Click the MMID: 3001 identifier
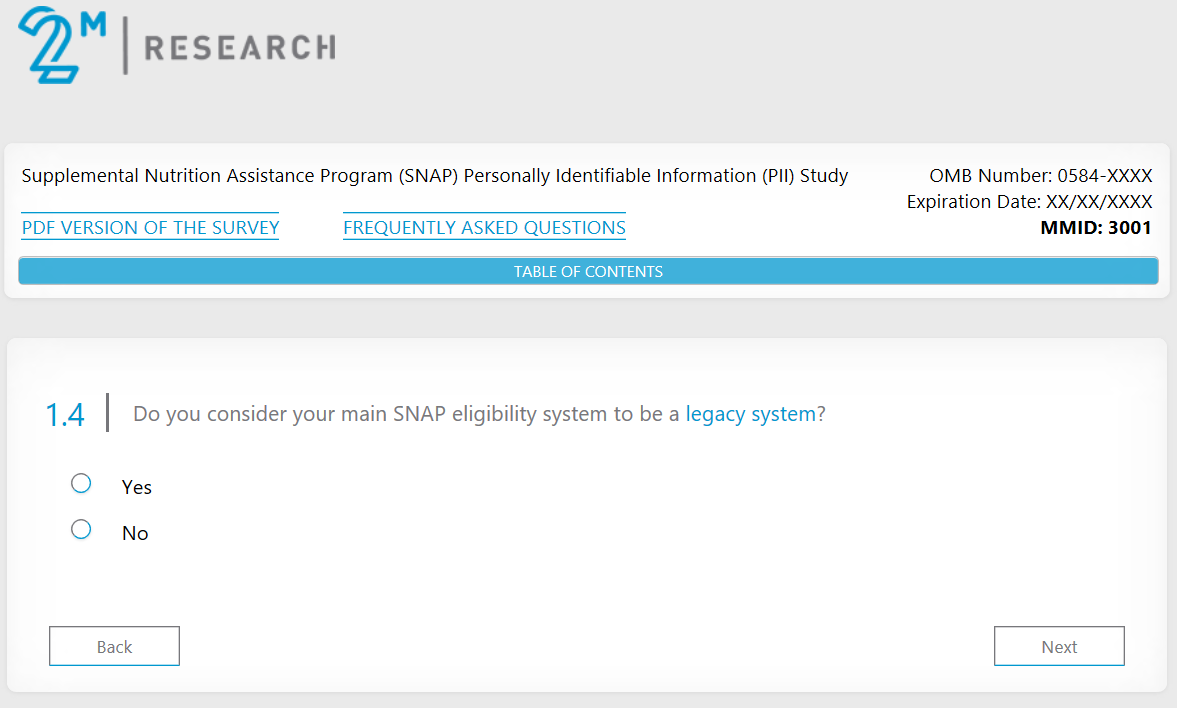This screenshot has width=1177, height=708. click(x=1096, y=228)
